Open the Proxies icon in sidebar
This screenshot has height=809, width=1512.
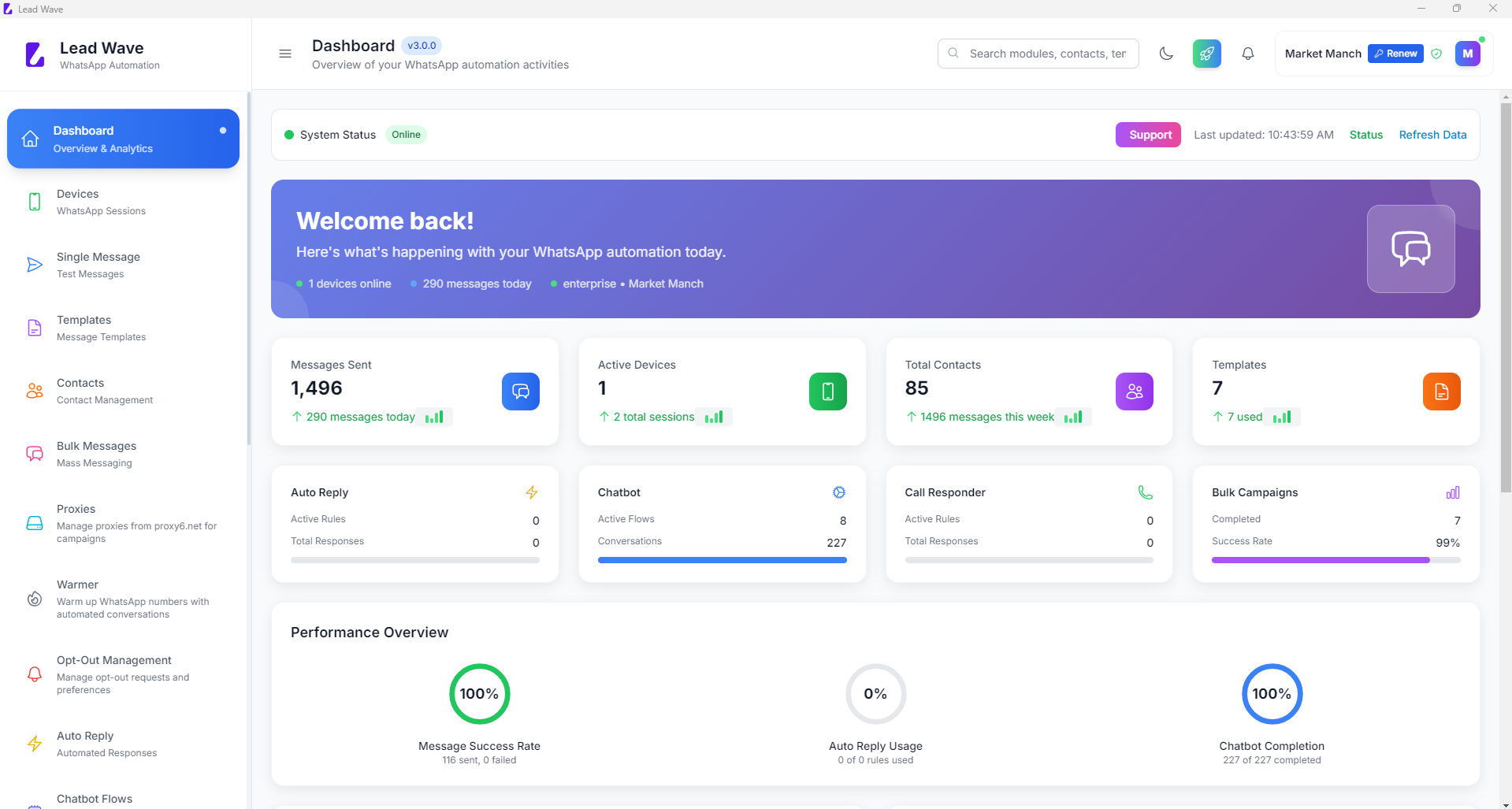point(34,523)
